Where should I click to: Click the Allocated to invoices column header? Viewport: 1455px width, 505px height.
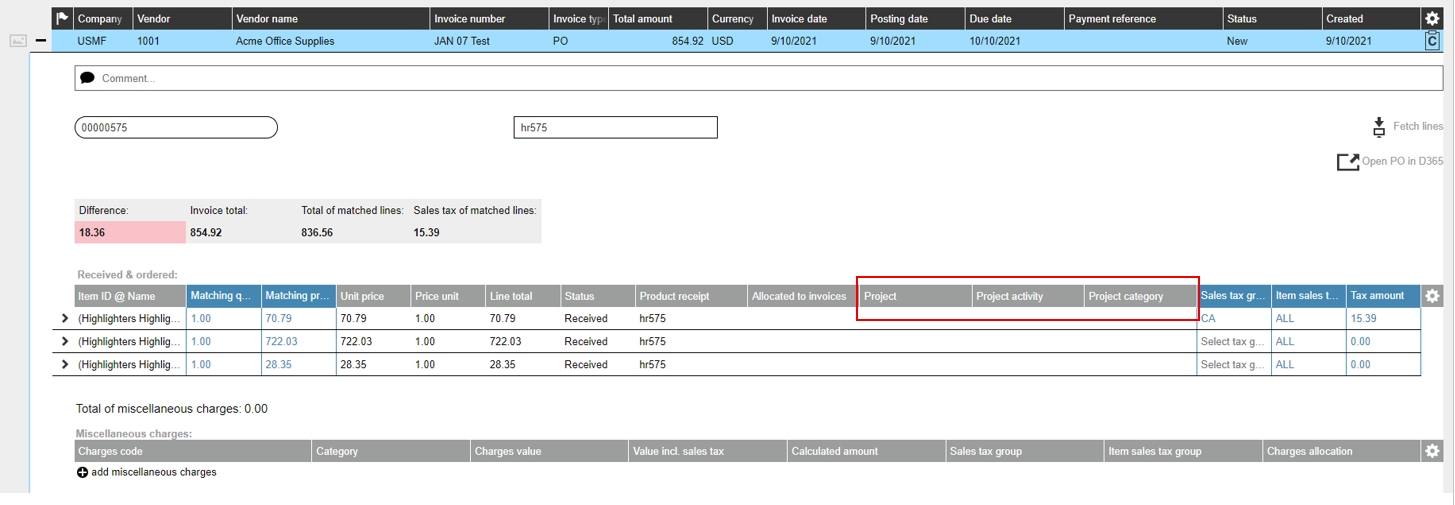tap(803, 296)
